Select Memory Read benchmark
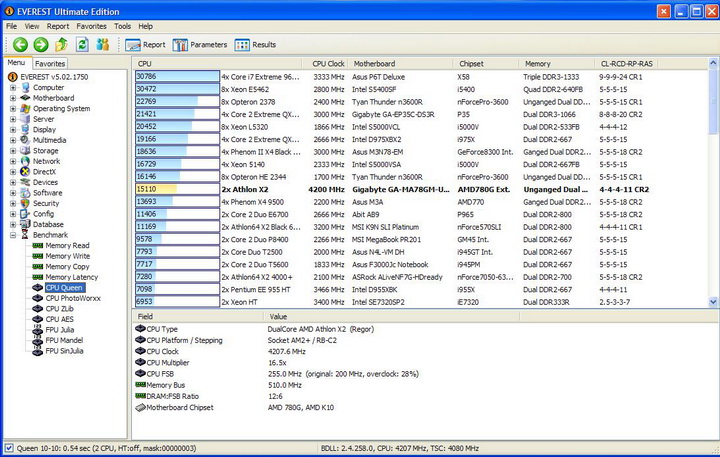 [x=67, y=246]
